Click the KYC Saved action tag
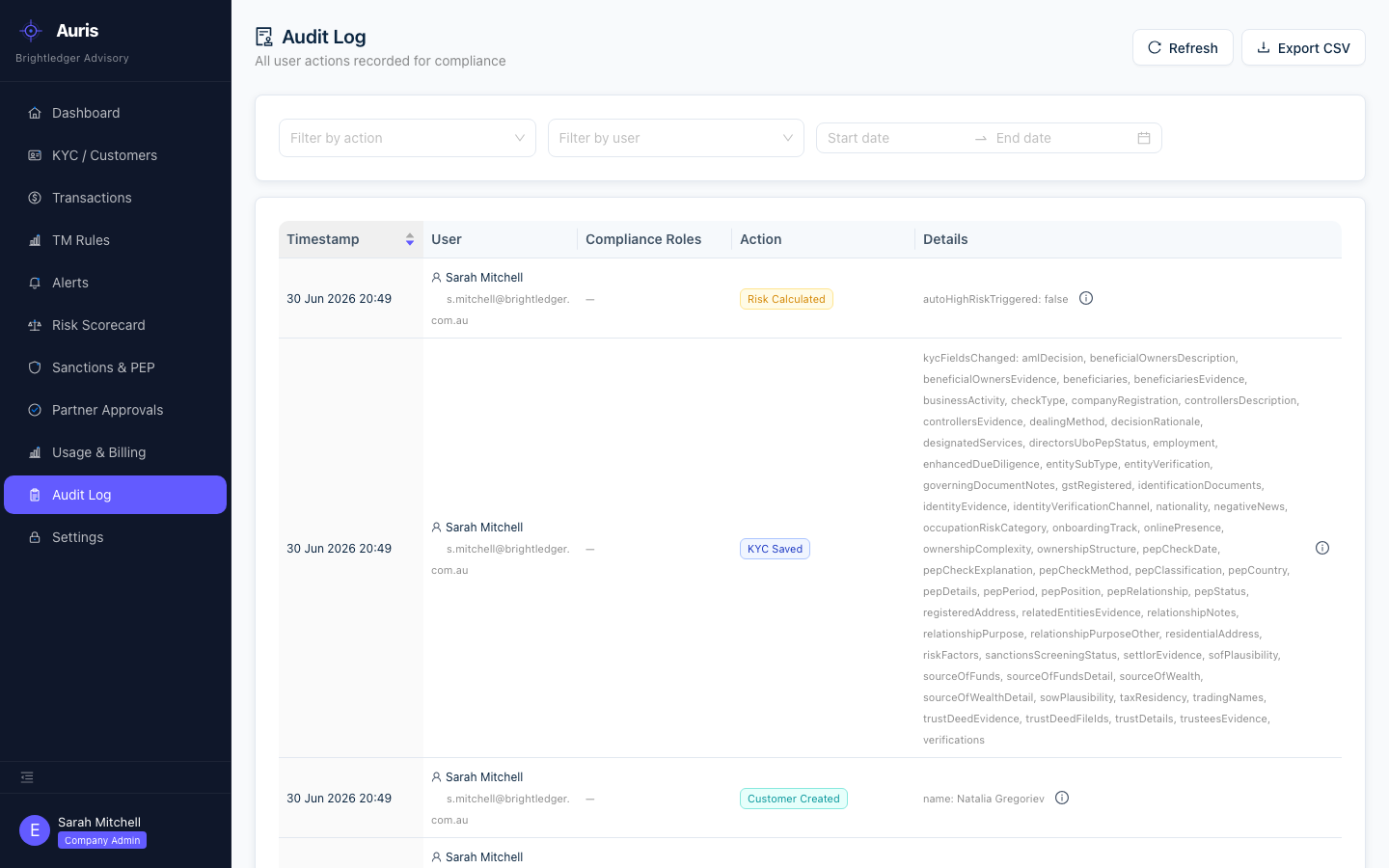This screenshot has height=868, width=1389. pos(775,549)
